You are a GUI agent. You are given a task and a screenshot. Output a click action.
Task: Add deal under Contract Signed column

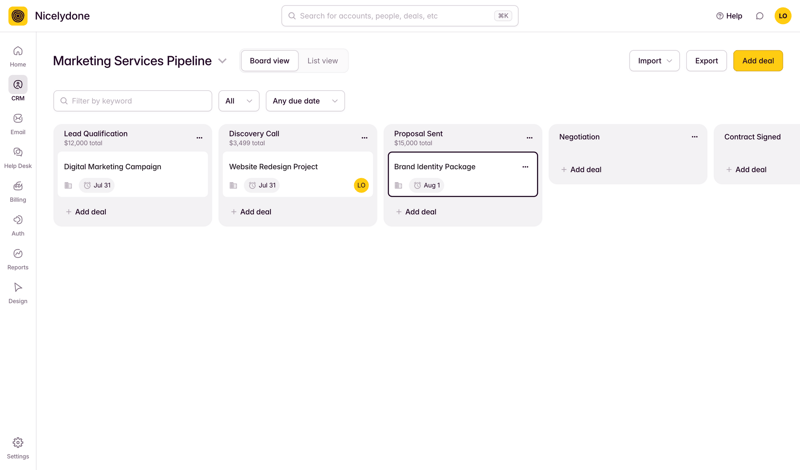click(746, 169)
